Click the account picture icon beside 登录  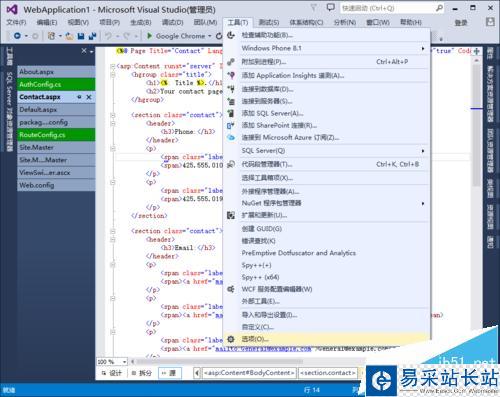pyautogui.click(x=490, y=22)
